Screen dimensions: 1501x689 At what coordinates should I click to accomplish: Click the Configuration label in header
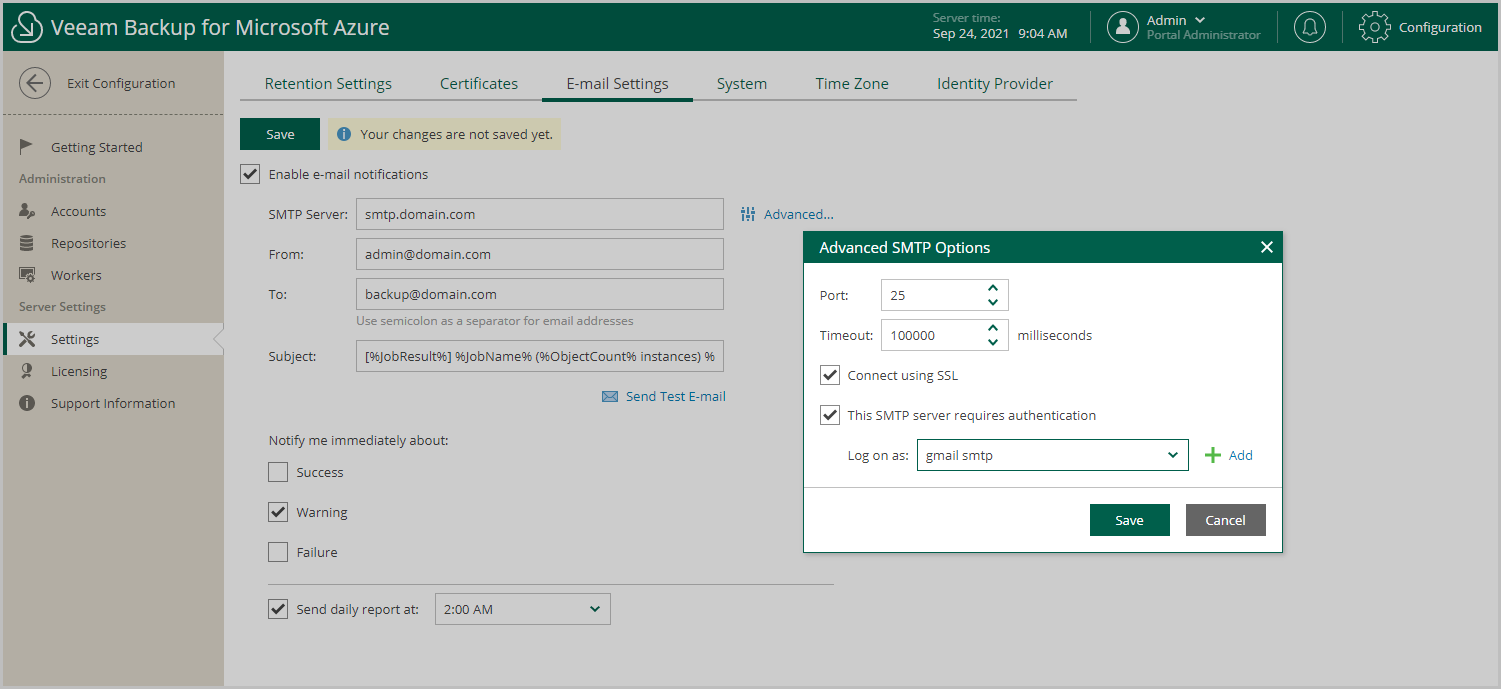pos(1440,28)
